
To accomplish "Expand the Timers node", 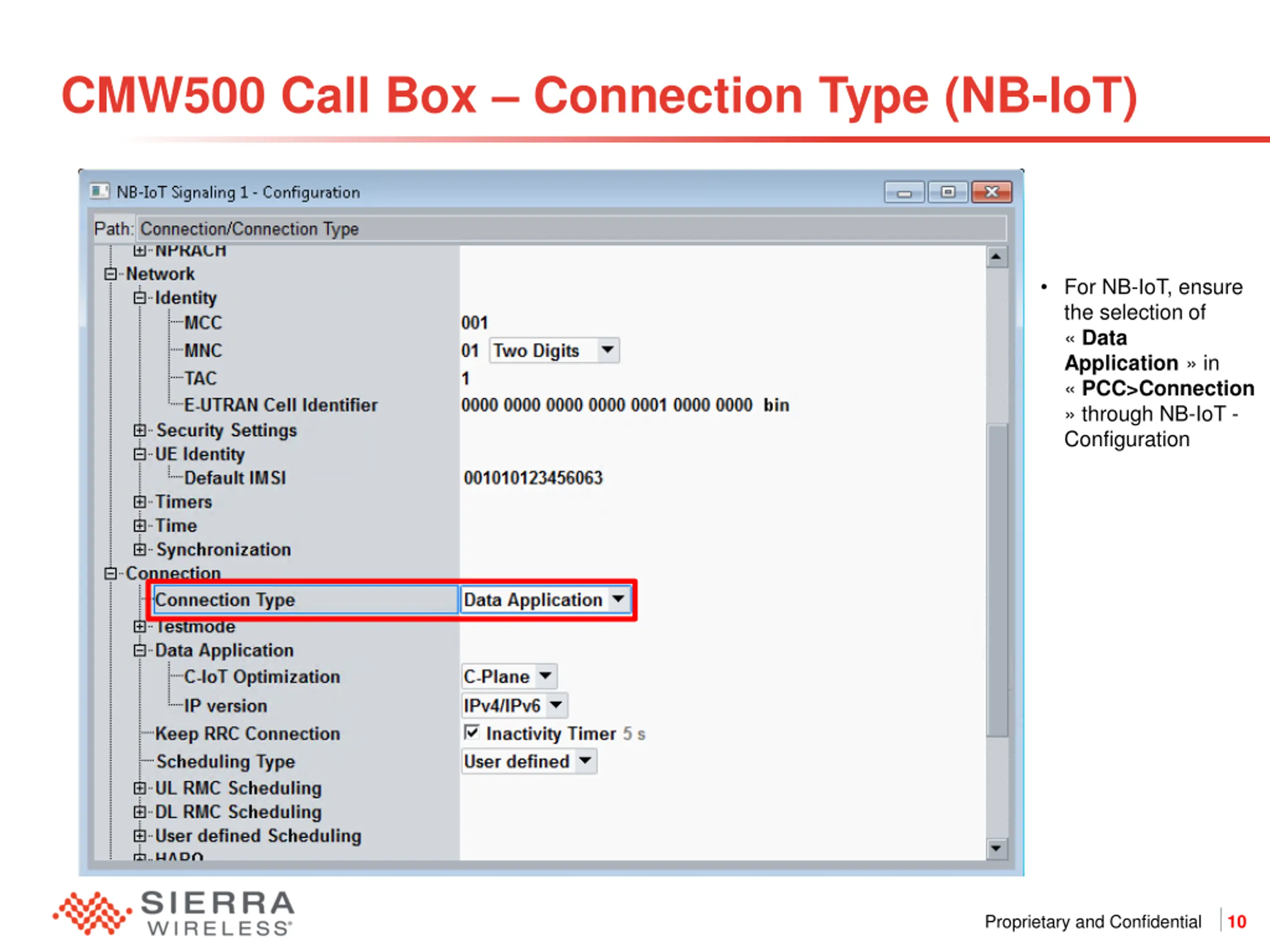I will tap(139, 502).
